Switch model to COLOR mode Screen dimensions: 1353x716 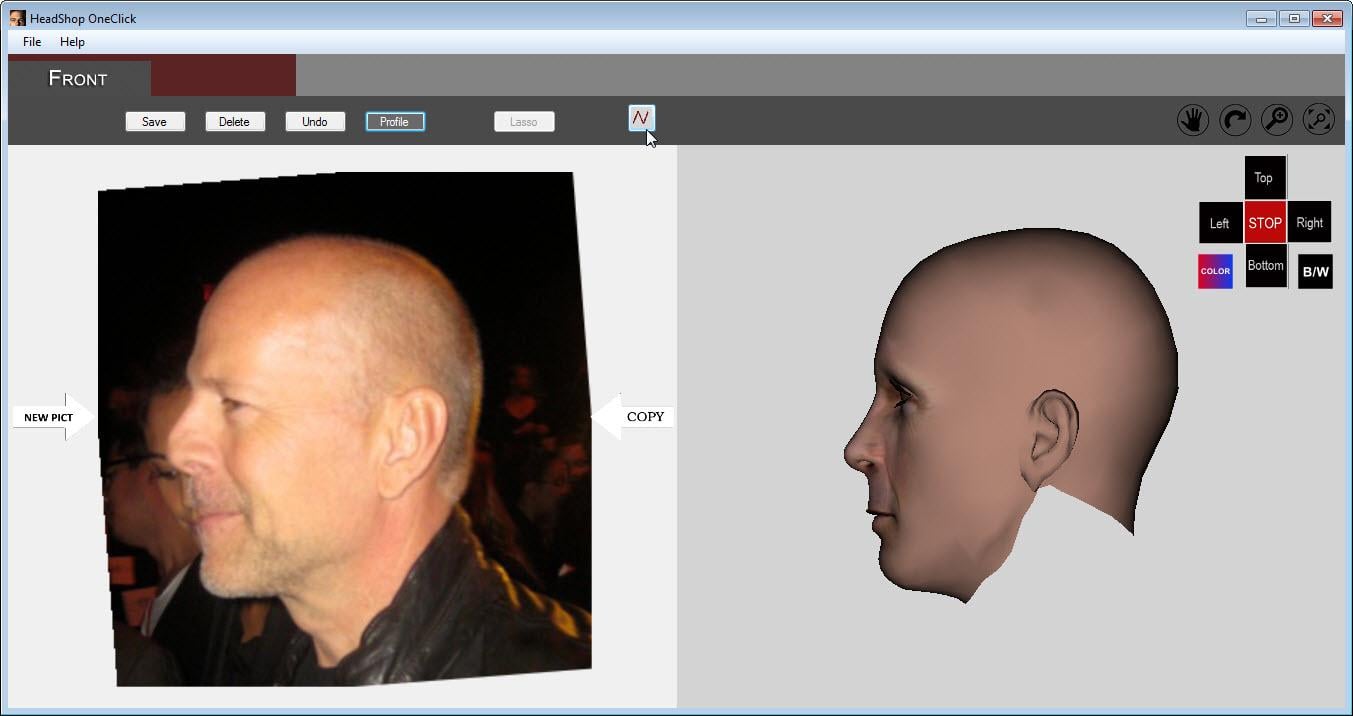[1215, 271]
